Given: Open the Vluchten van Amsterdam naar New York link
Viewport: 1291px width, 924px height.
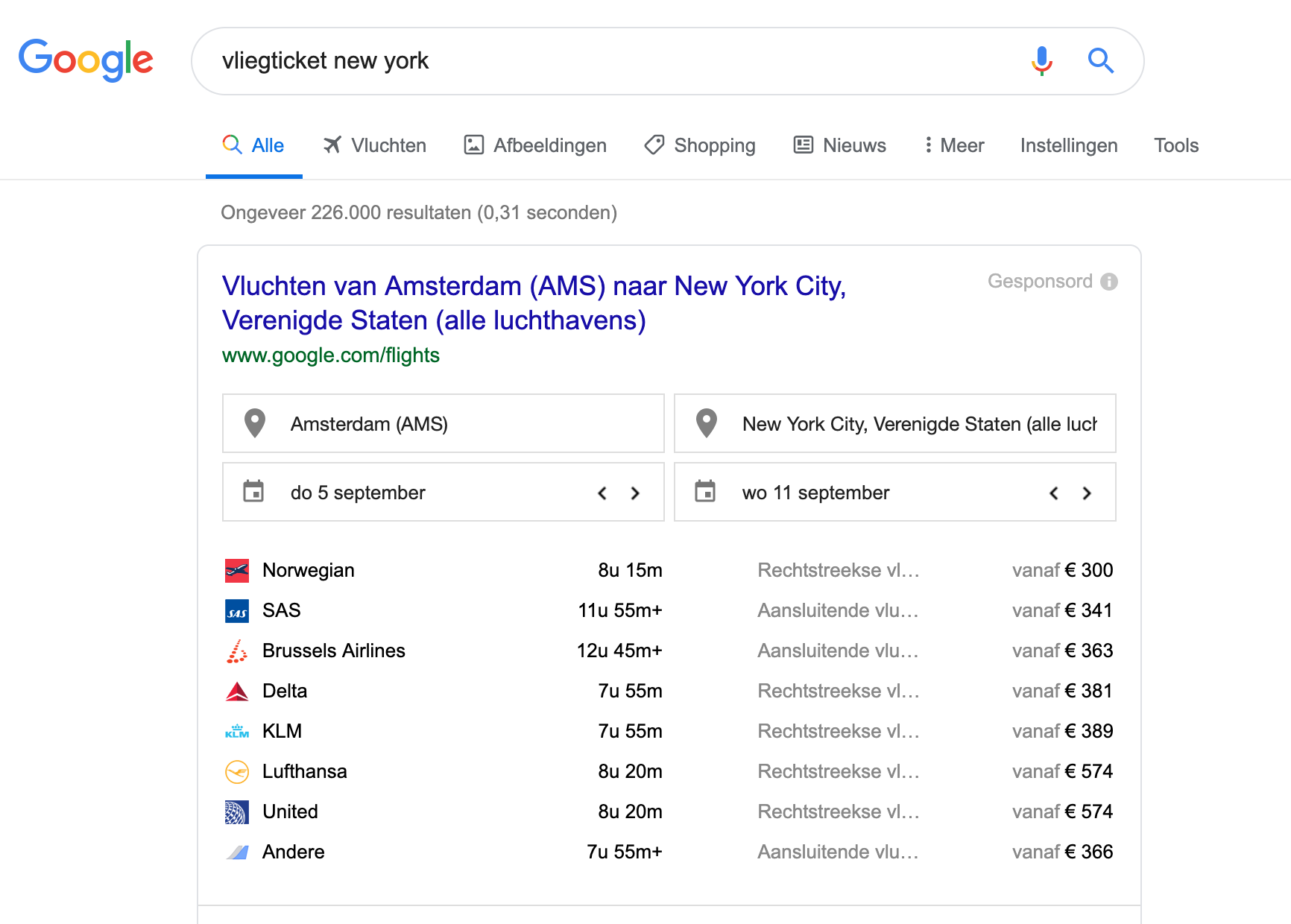Looking at the screenshot, I should 534,303.
